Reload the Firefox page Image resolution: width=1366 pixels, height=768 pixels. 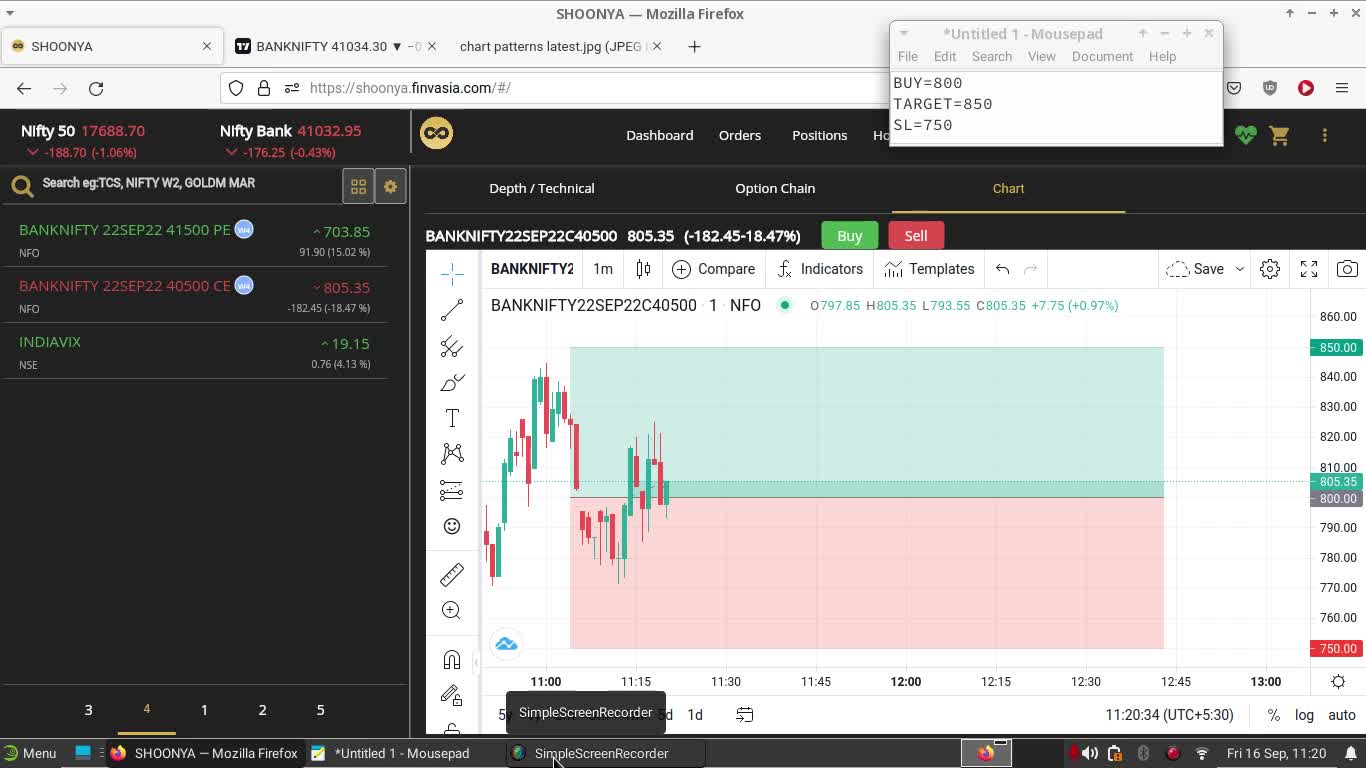96,88
